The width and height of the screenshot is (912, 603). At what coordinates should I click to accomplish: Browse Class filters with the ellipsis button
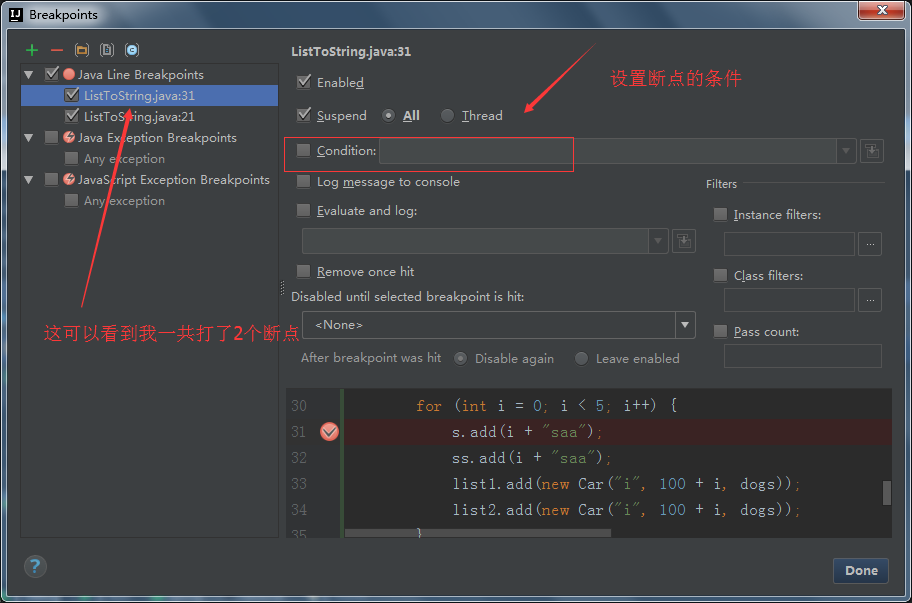pos(869,299)
